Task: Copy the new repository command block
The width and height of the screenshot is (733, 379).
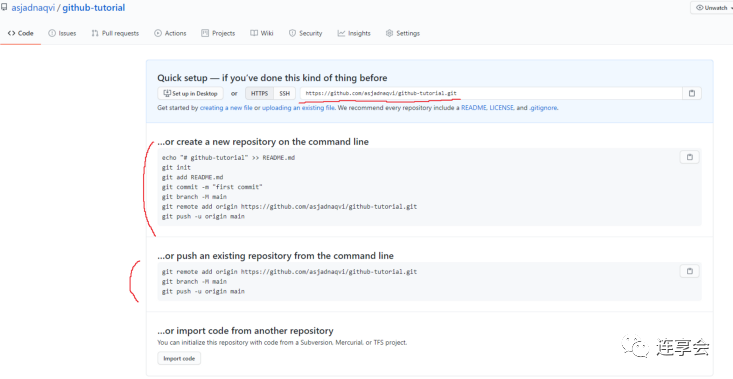Action: click(690, 157)
